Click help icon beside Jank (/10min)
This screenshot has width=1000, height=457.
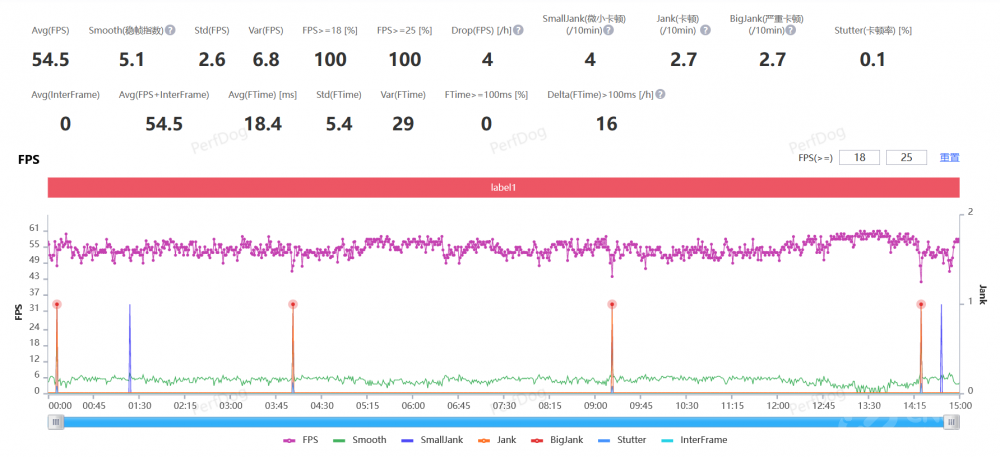point(705,30)
